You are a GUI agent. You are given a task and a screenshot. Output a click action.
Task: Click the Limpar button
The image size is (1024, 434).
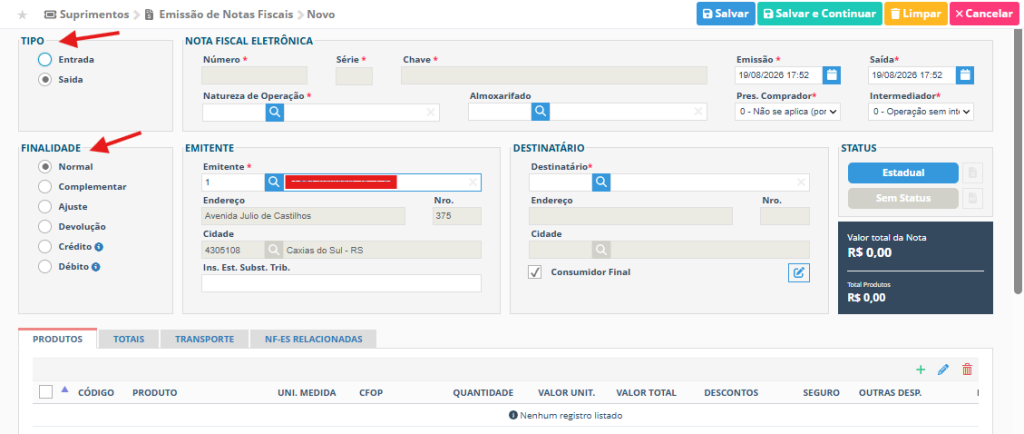click(x=916, y=14)
